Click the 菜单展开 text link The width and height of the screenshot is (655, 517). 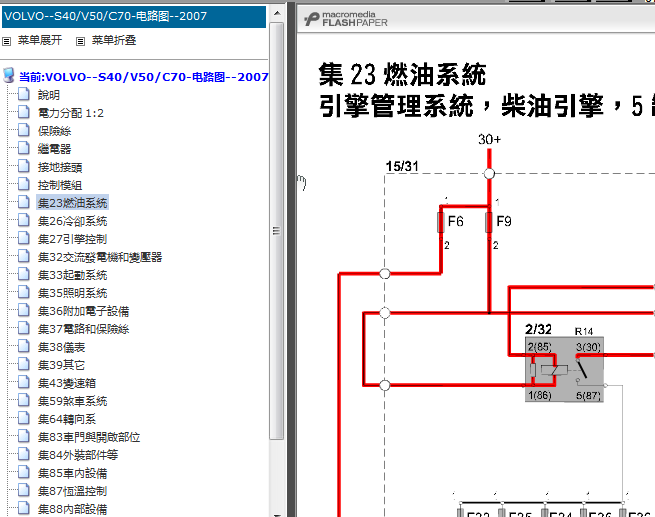pos(40,41)
